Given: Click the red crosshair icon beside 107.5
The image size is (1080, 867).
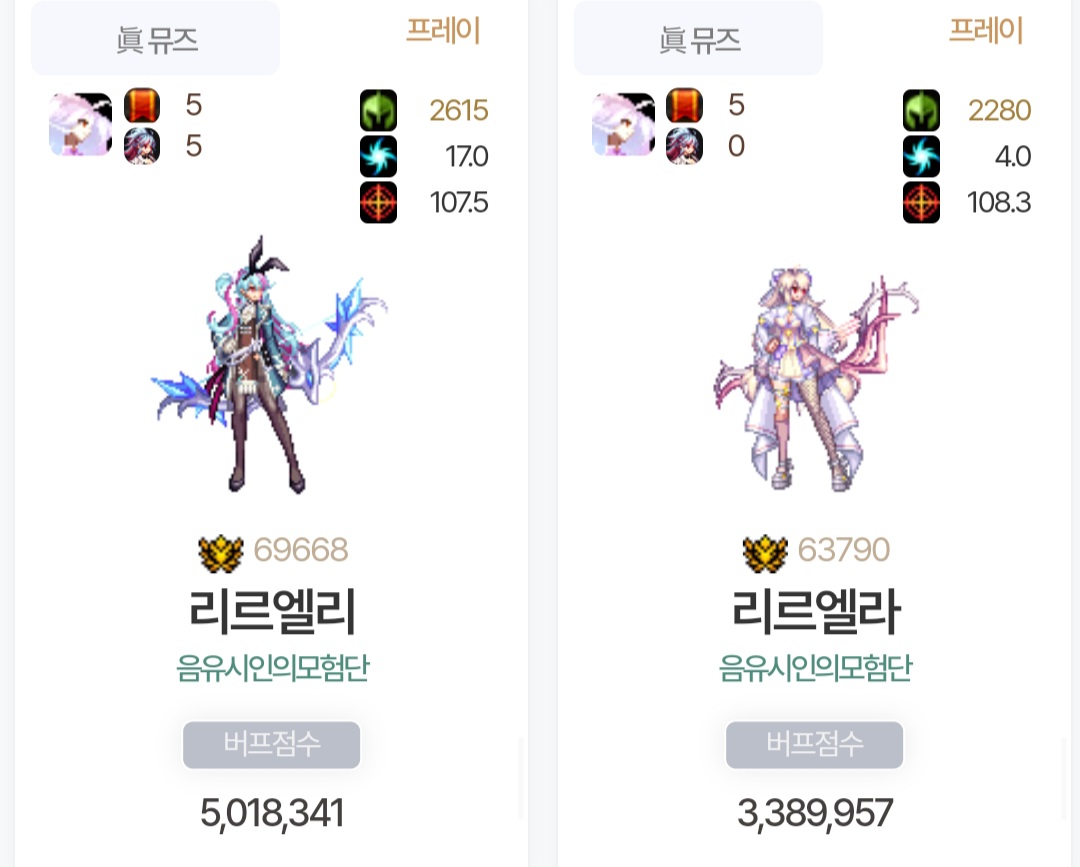Looking at the screenshot, I should tap(378, 202).
